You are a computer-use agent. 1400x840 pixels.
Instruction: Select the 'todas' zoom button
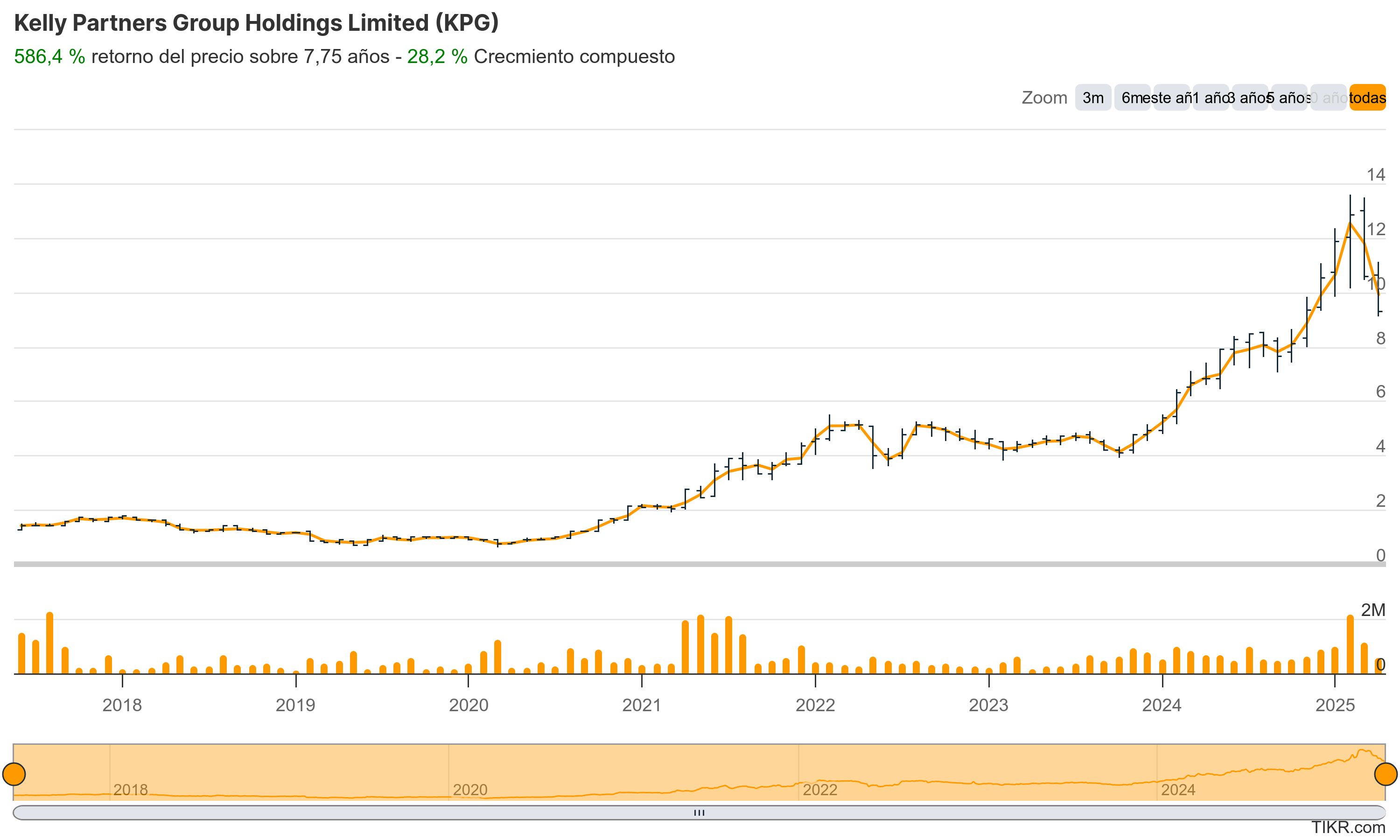coord(1367,98)
